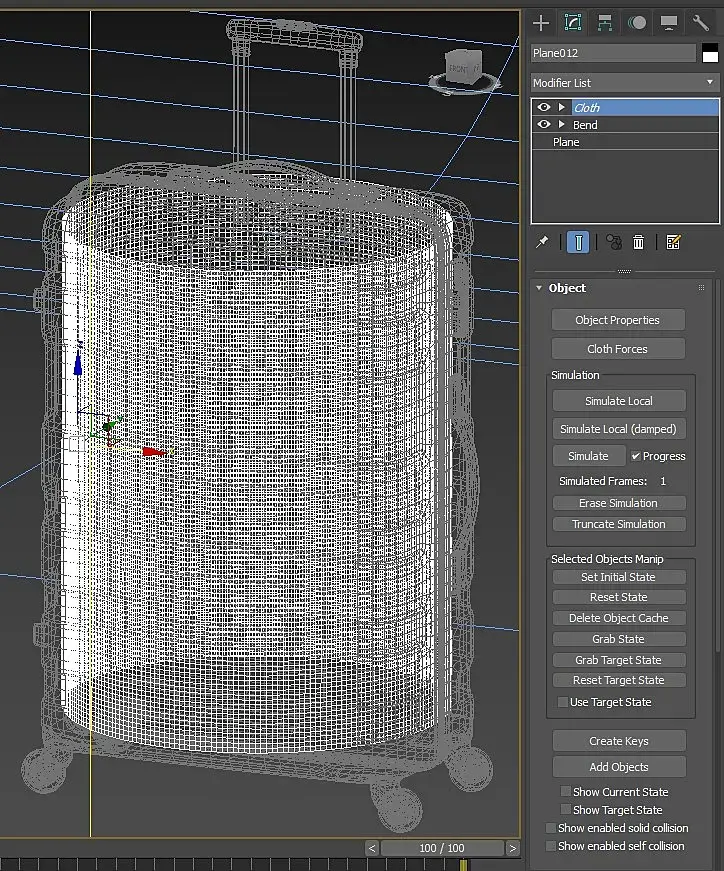
Task: Open the Motion panel tab
Action: [636, 23]
